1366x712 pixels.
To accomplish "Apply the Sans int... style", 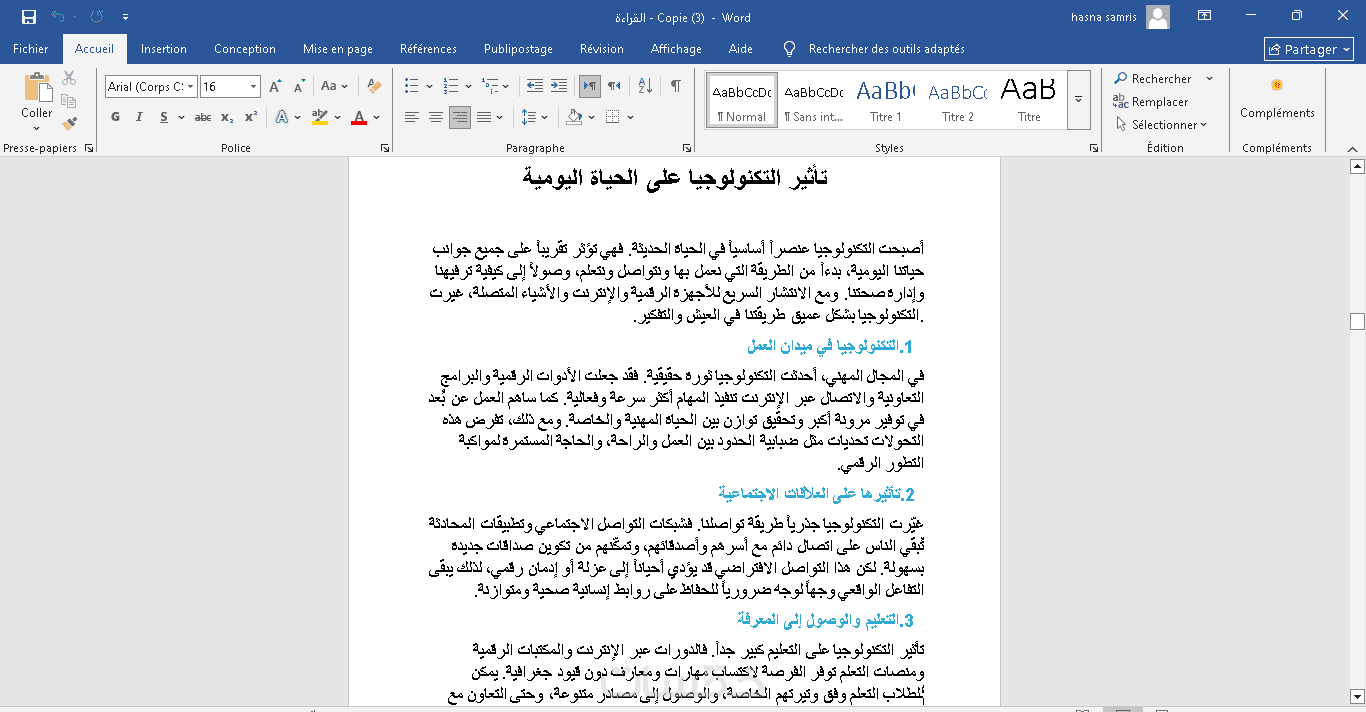I will tap(813, 100).
